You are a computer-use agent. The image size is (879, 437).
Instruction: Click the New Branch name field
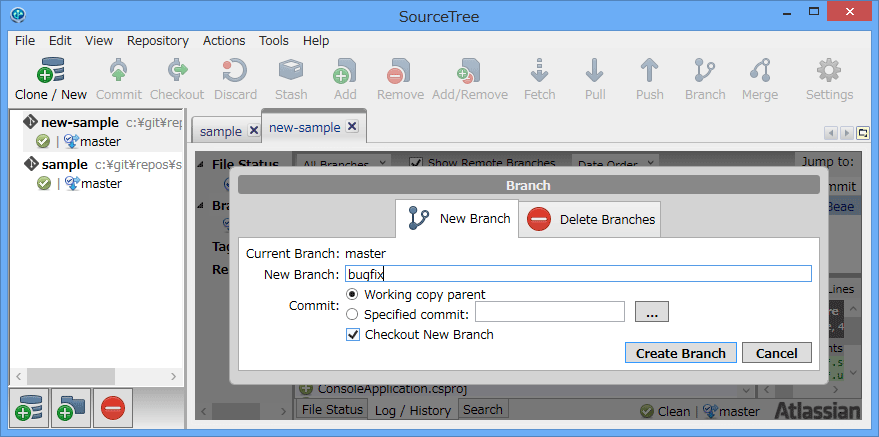tap(577, 274)
